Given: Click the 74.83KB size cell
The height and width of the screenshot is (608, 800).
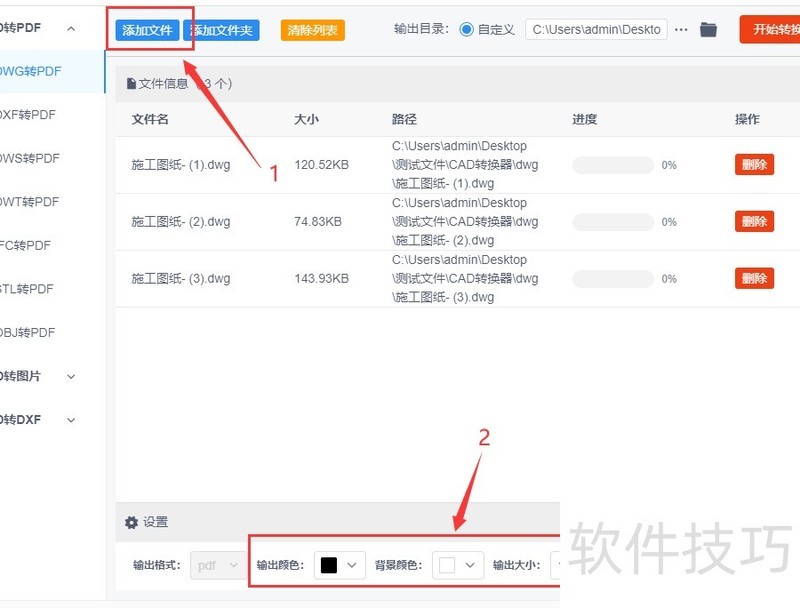Looking at the screenshot, I should pyautogui.click(x=318, y=221).
